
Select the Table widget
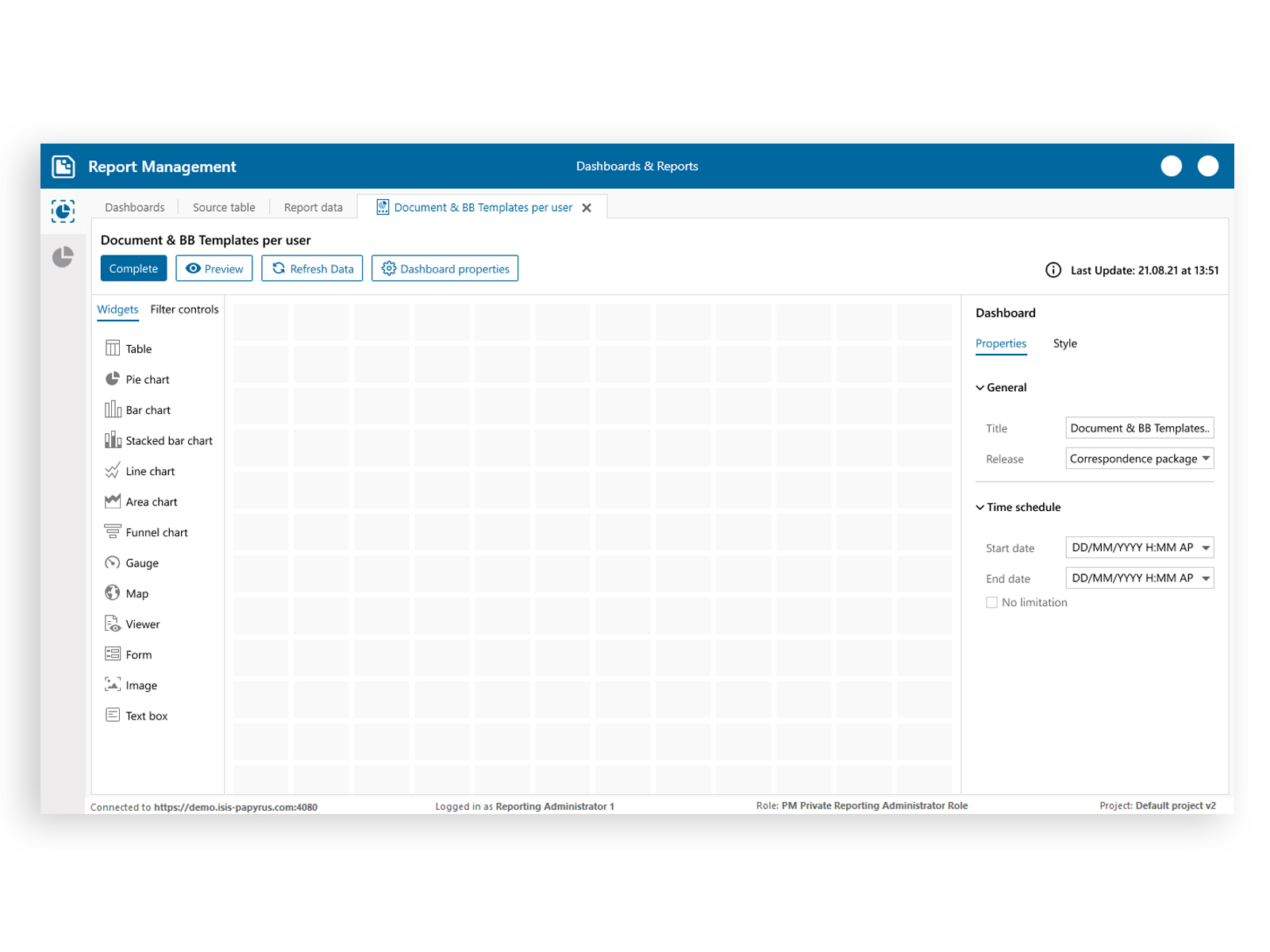point(138,348)
